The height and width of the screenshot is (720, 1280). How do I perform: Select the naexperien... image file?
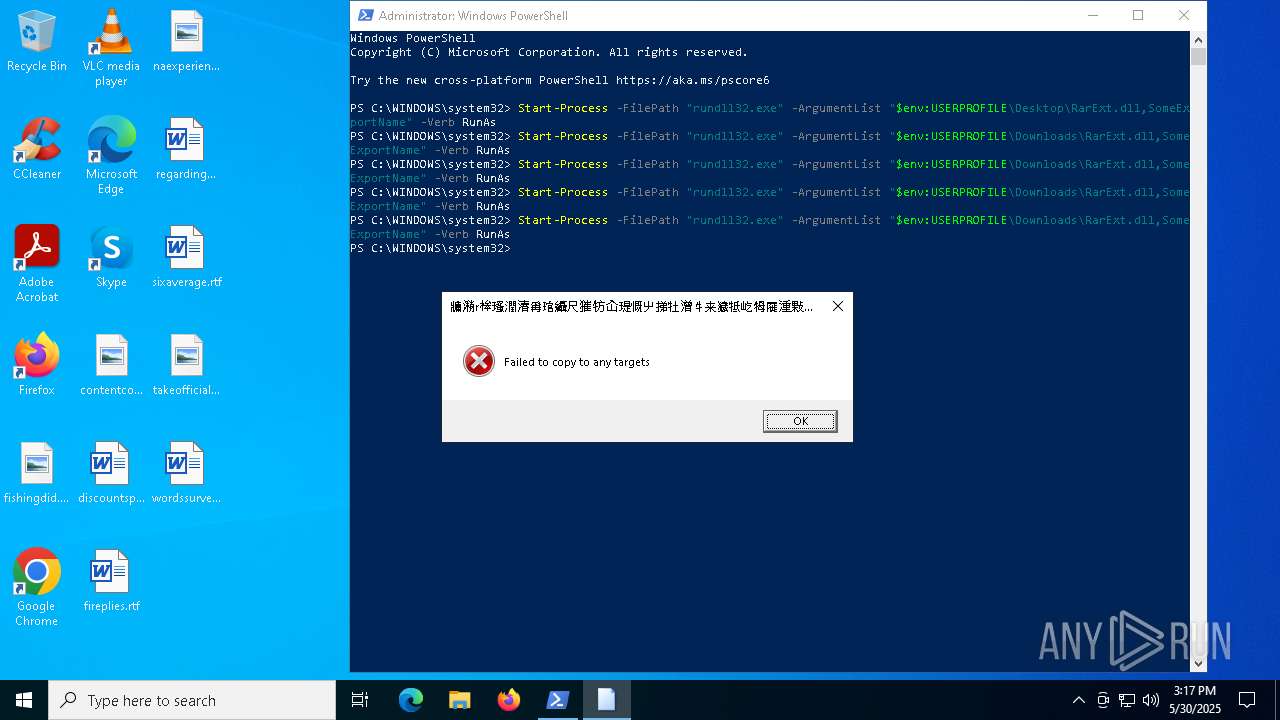coord(186,42)
